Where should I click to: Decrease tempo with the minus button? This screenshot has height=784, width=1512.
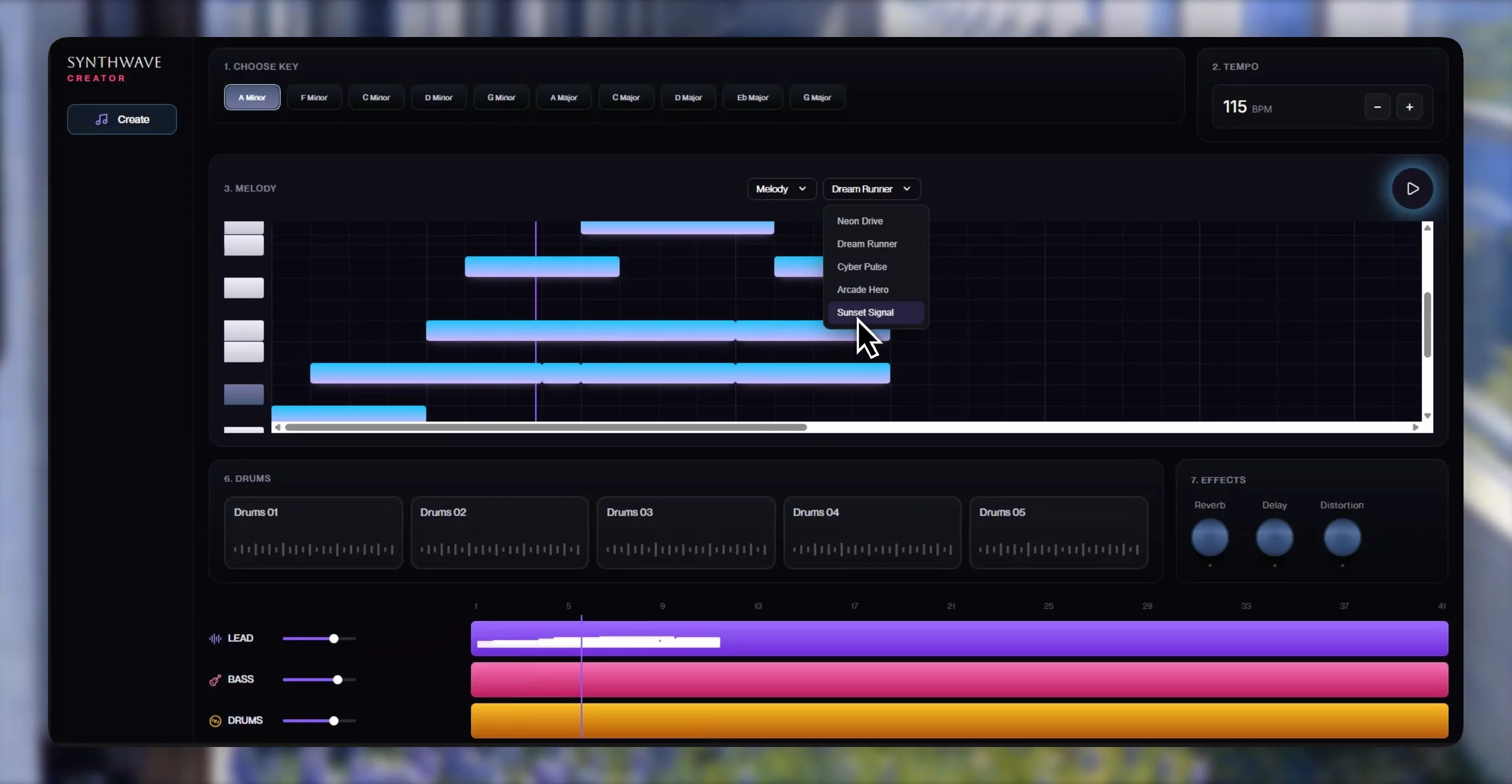(1377, 107)
